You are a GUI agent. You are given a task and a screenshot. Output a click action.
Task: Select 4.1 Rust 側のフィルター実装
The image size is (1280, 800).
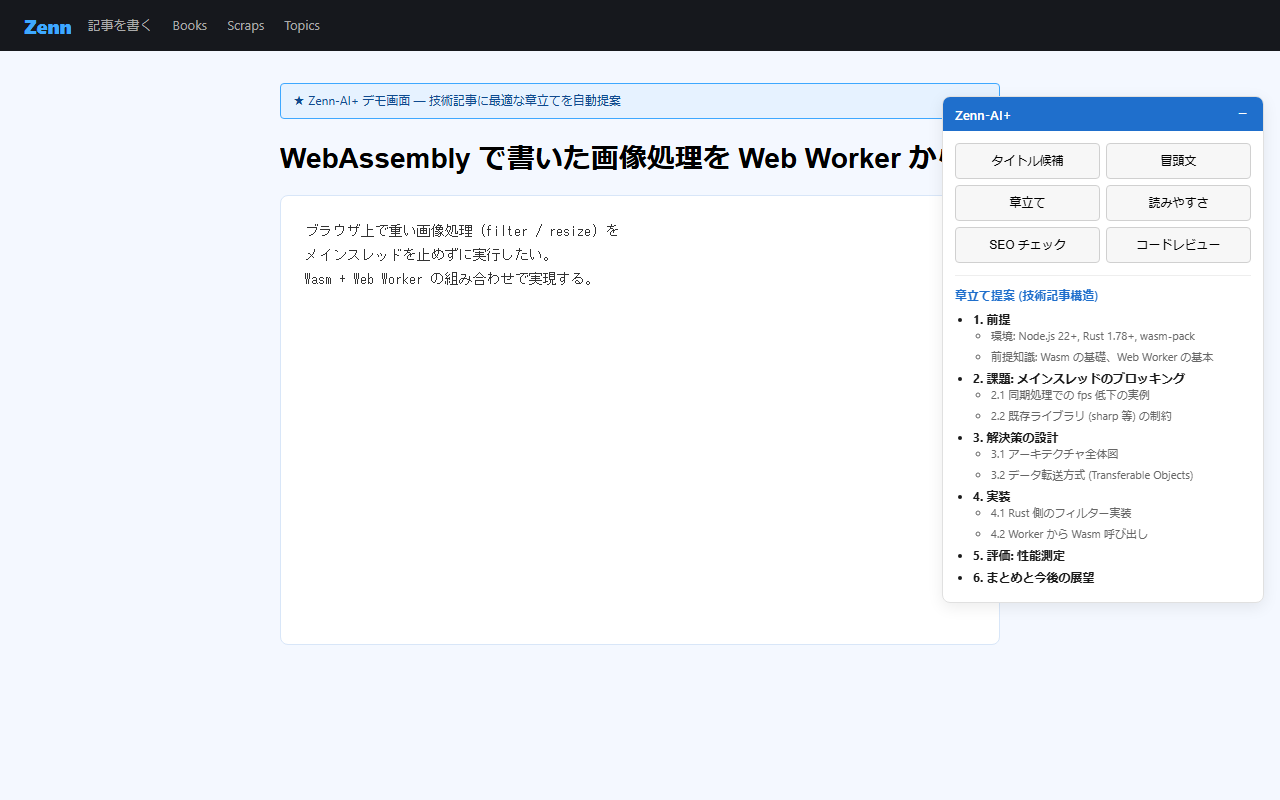tap(1061, 514)
